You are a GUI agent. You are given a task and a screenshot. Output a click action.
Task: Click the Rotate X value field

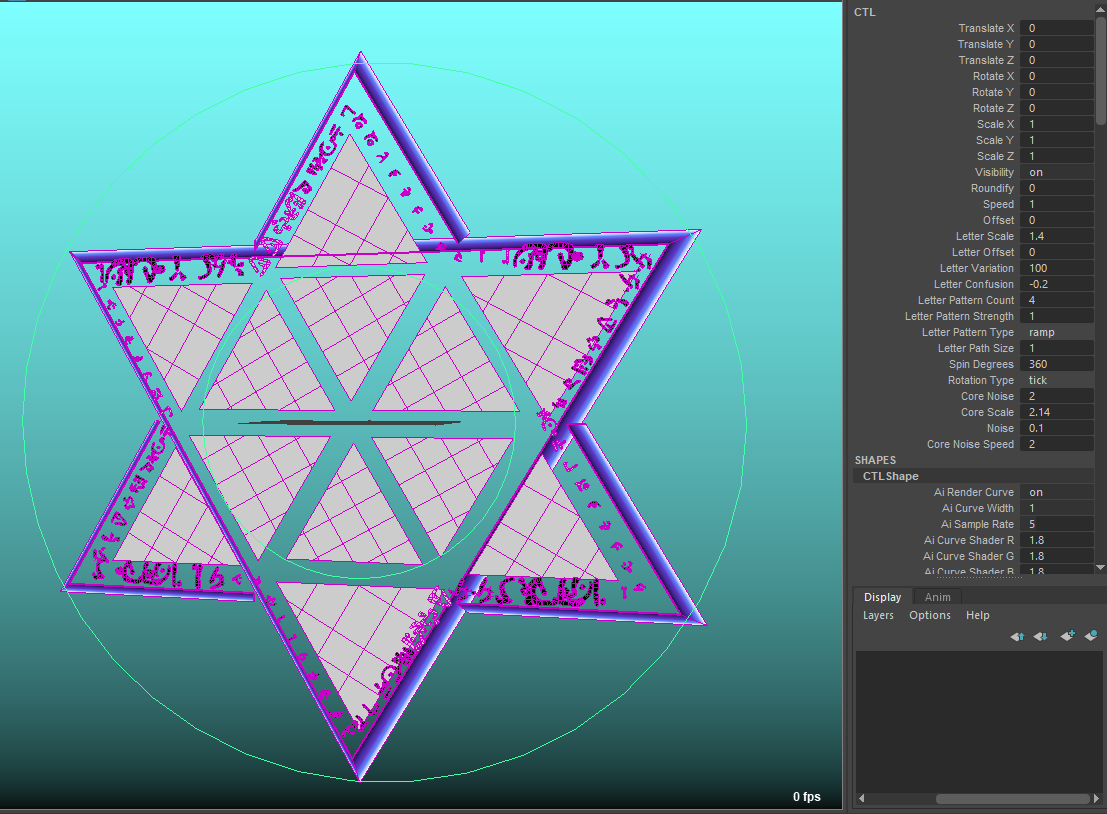click(1057, 76)
